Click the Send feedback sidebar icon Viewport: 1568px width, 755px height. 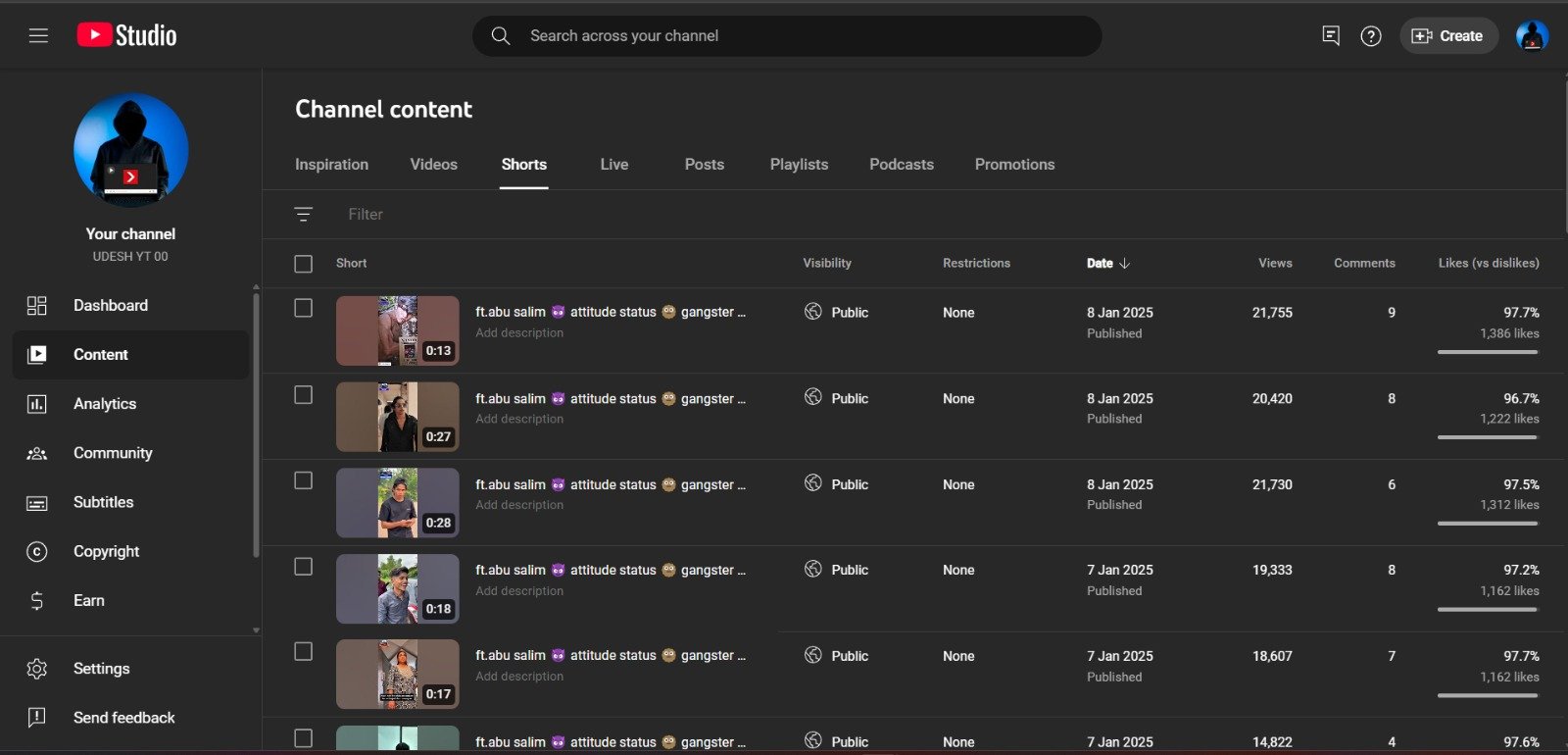[x=37, y=718]
